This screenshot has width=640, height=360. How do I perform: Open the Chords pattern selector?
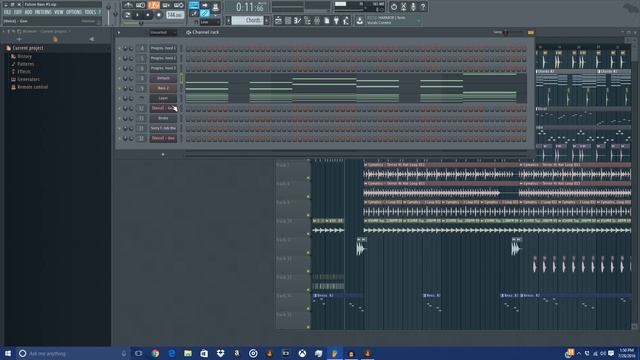click(x=248, y=20)
